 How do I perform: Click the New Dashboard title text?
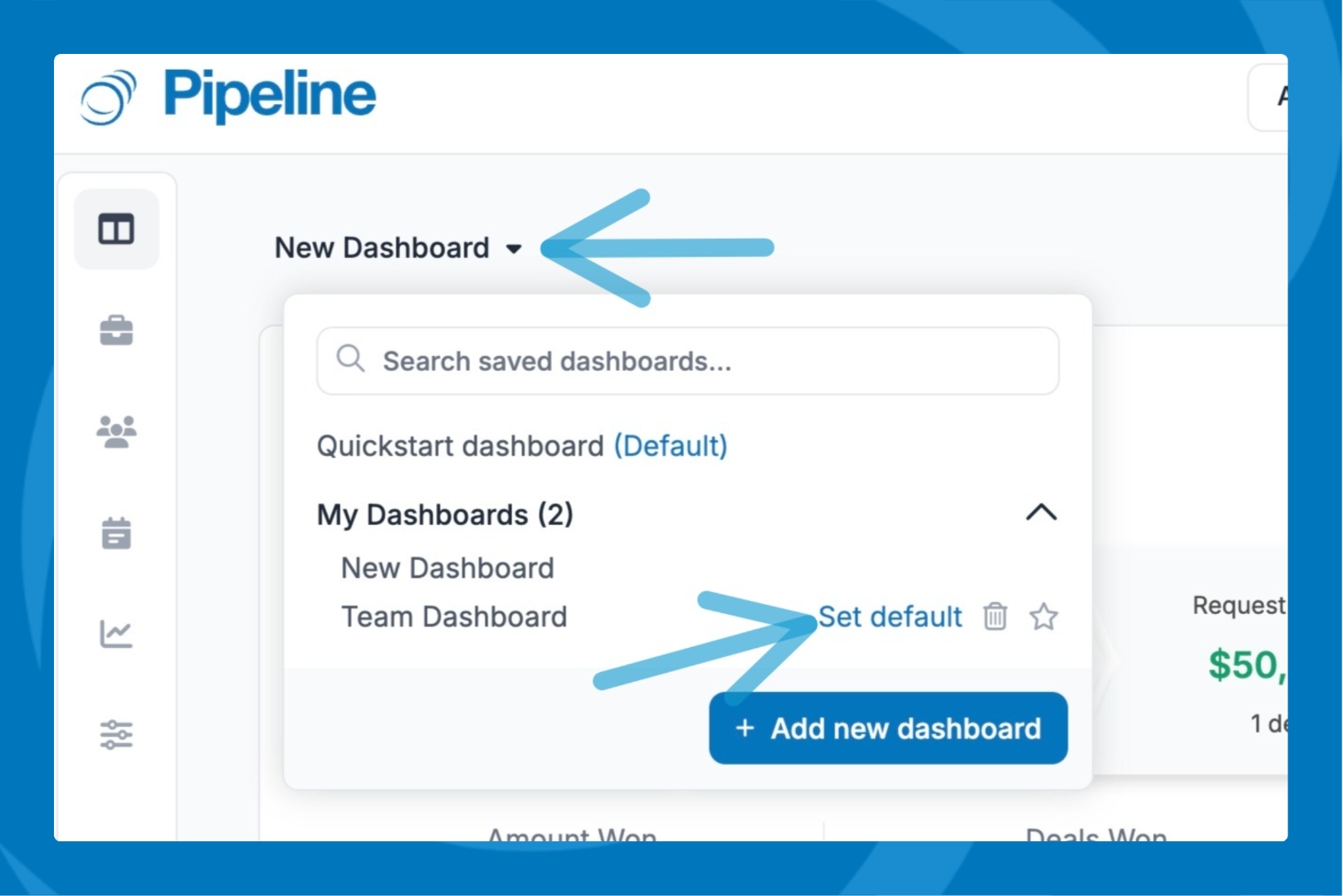[x=382, y=248]
